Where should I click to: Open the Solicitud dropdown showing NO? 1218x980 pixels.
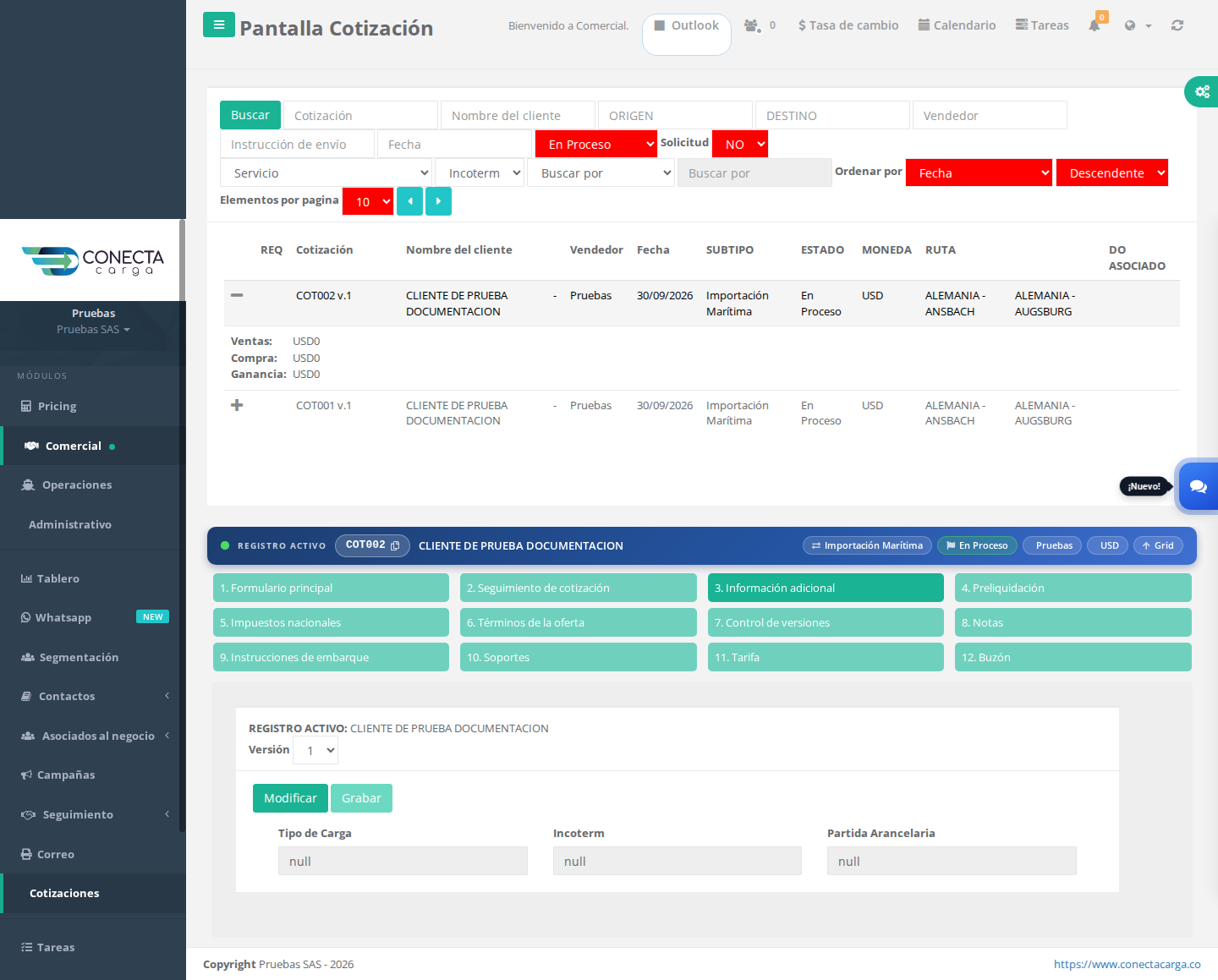[740, 144]
